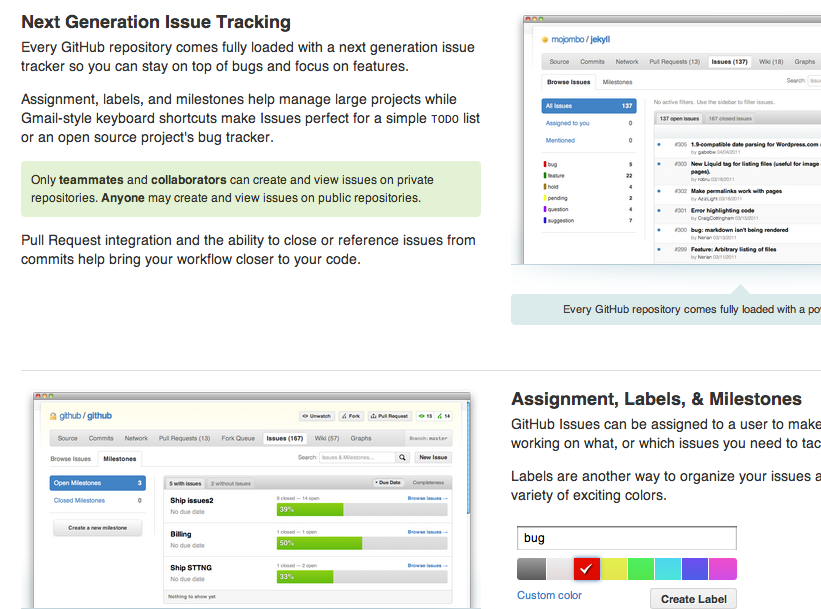Open the Wiki (57) tab in github screenshot
This screenshot has height=609, width=821.
[x=327, y=438]
